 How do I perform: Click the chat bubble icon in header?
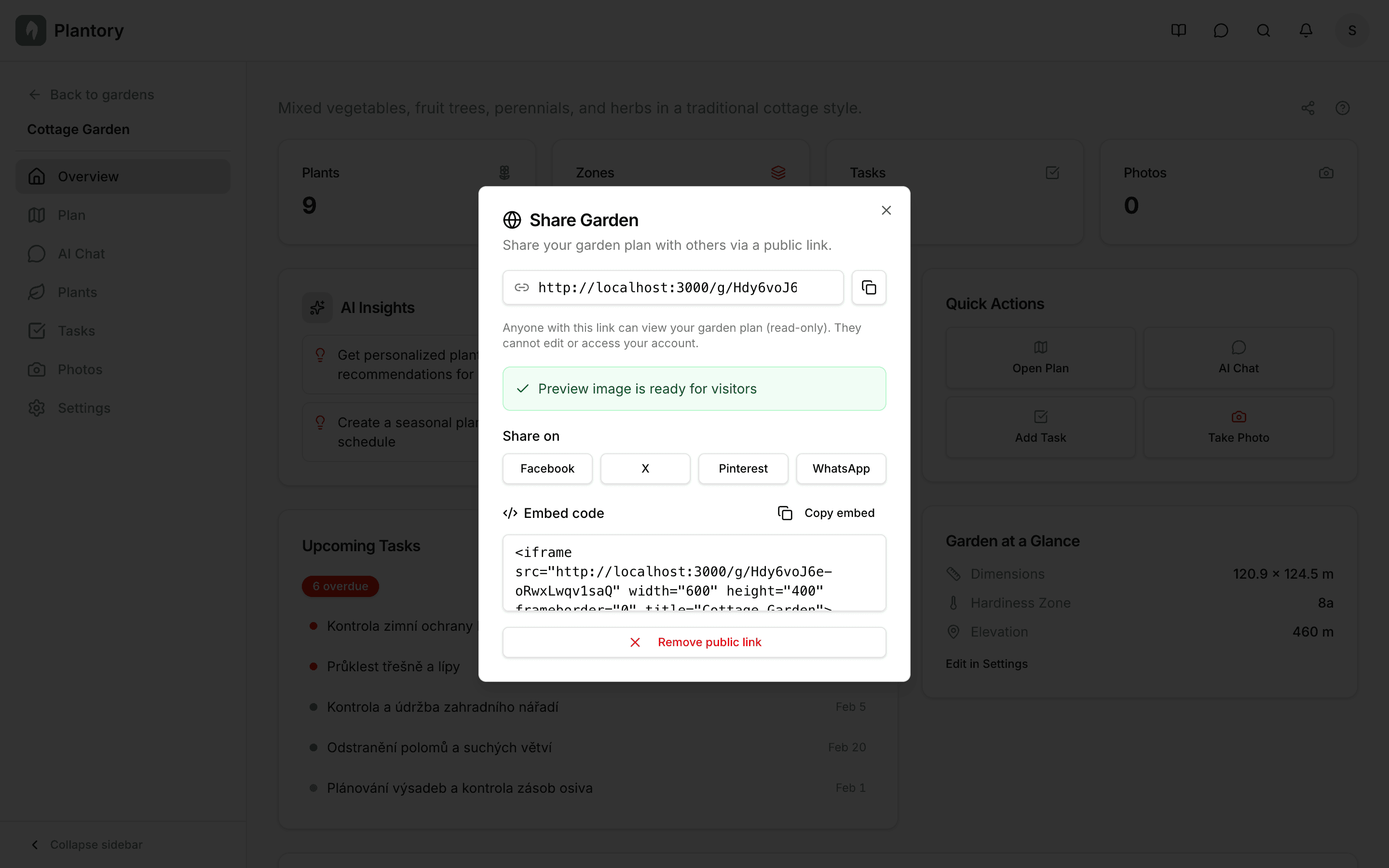(x=1221, y=30)
